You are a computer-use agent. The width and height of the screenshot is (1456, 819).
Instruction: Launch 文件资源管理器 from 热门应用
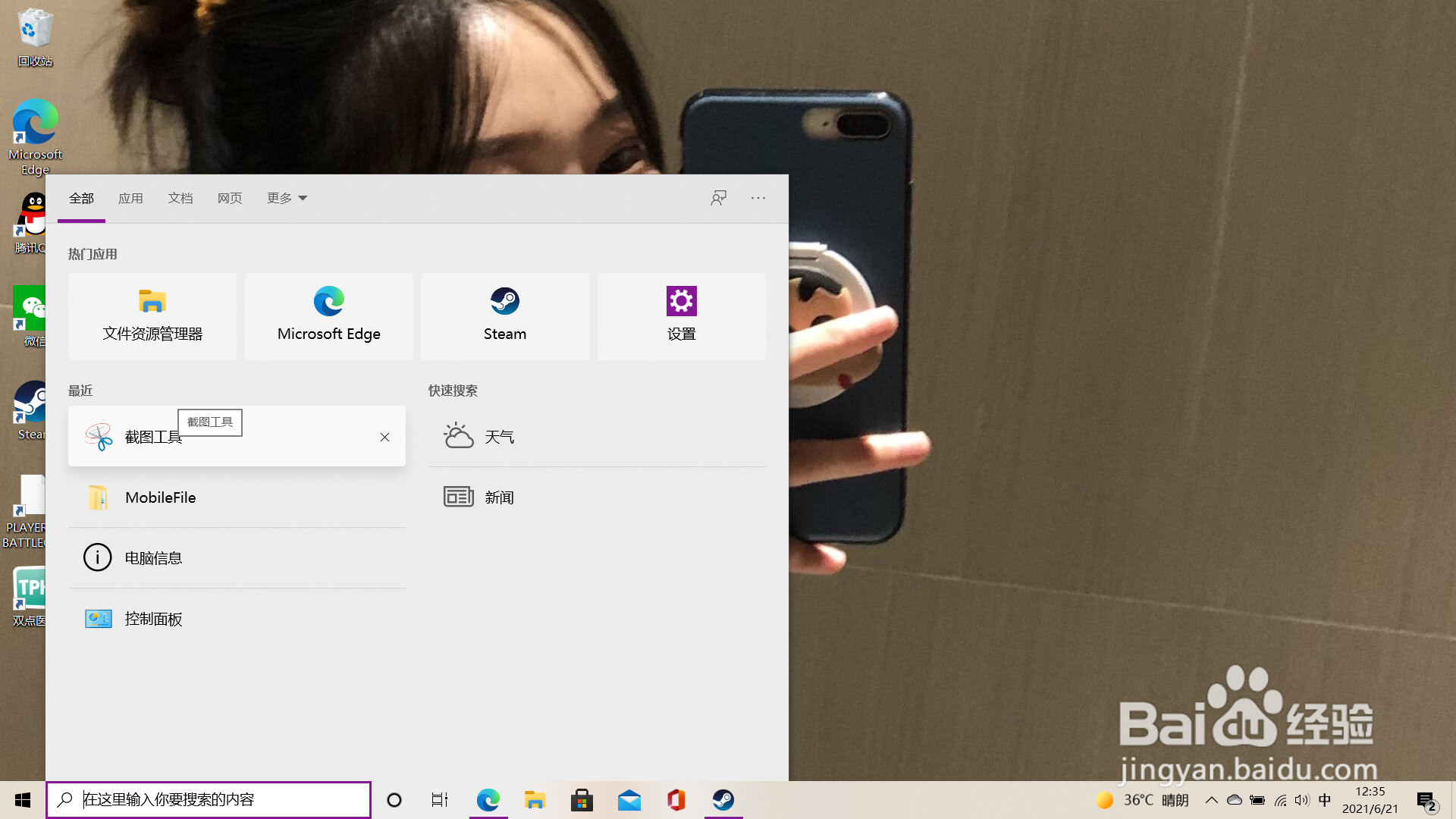click(x=152, y=316)
